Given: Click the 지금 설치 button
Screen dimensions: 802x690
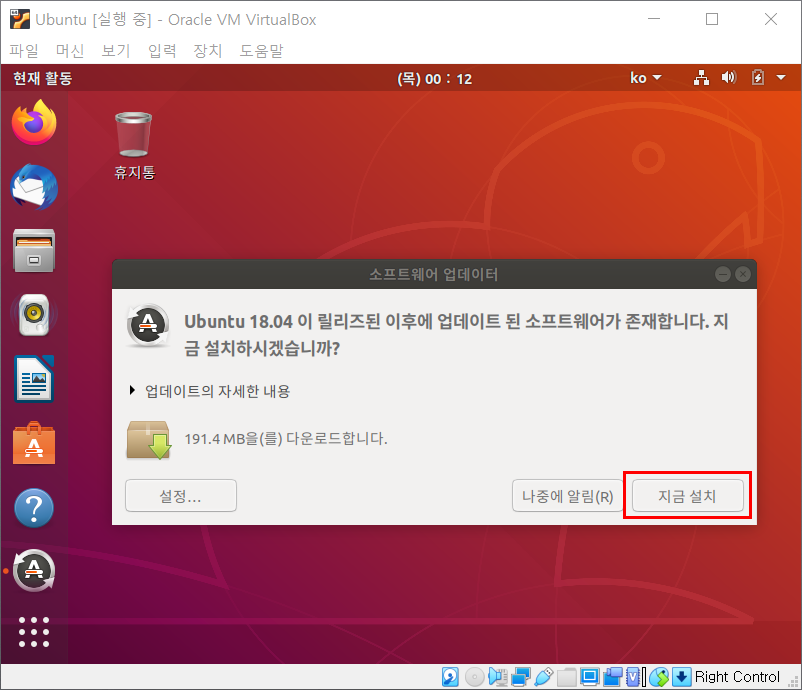Looking at the screenshot, I should (687, 496).
